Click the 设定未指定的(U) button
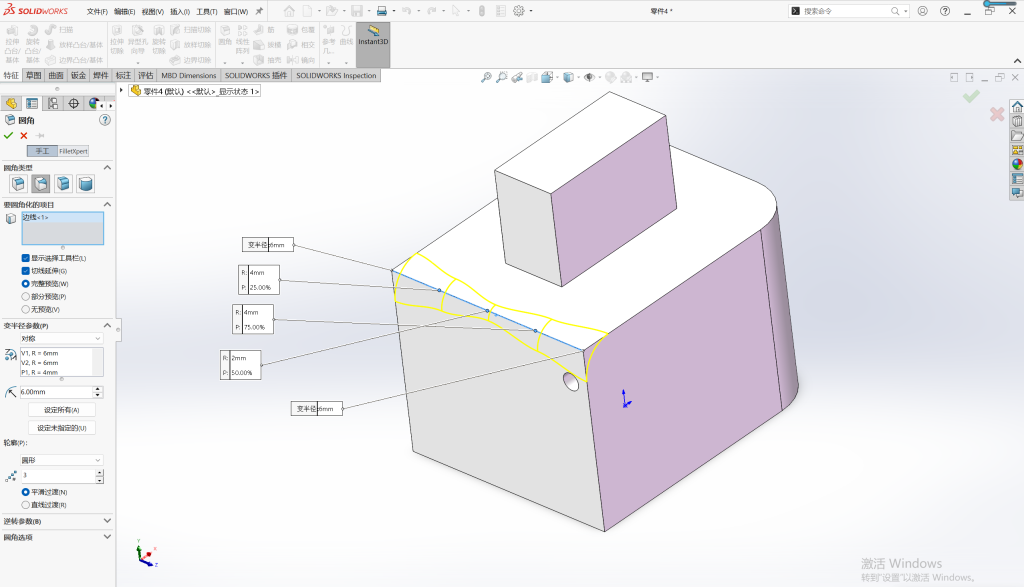 pyautogui.click(x=62, y=428)
